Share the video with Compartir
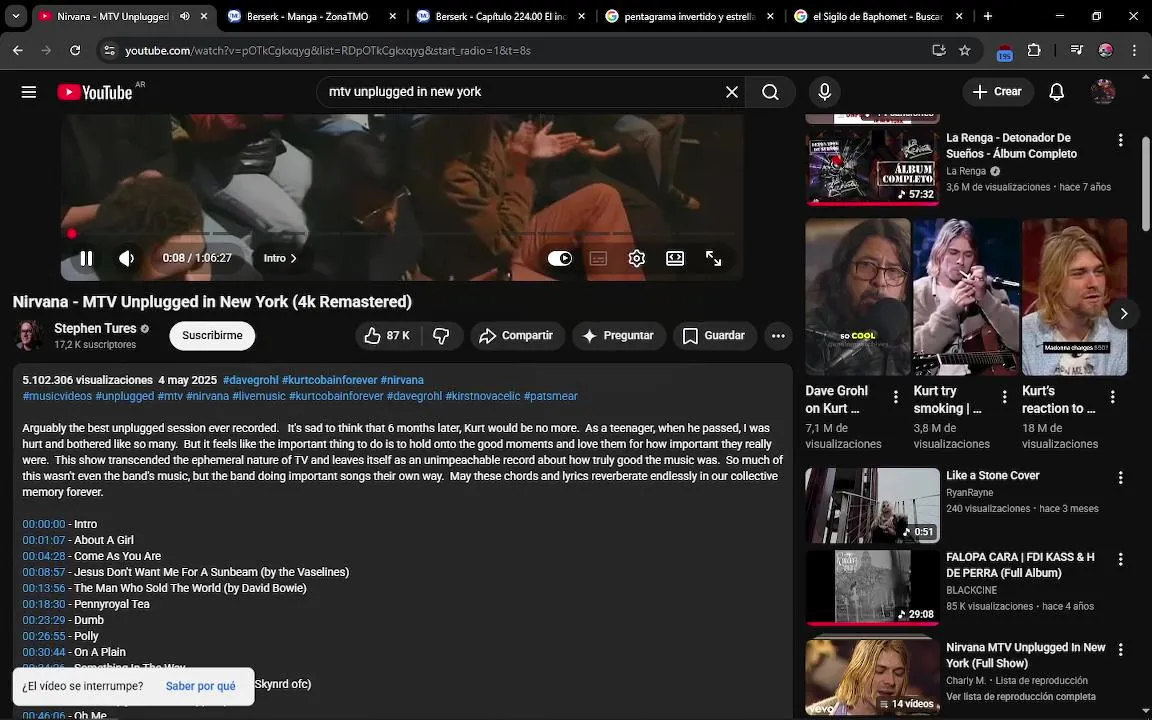Image resolution: width=1152 pixels, height=720 pixels. (517, 336)
